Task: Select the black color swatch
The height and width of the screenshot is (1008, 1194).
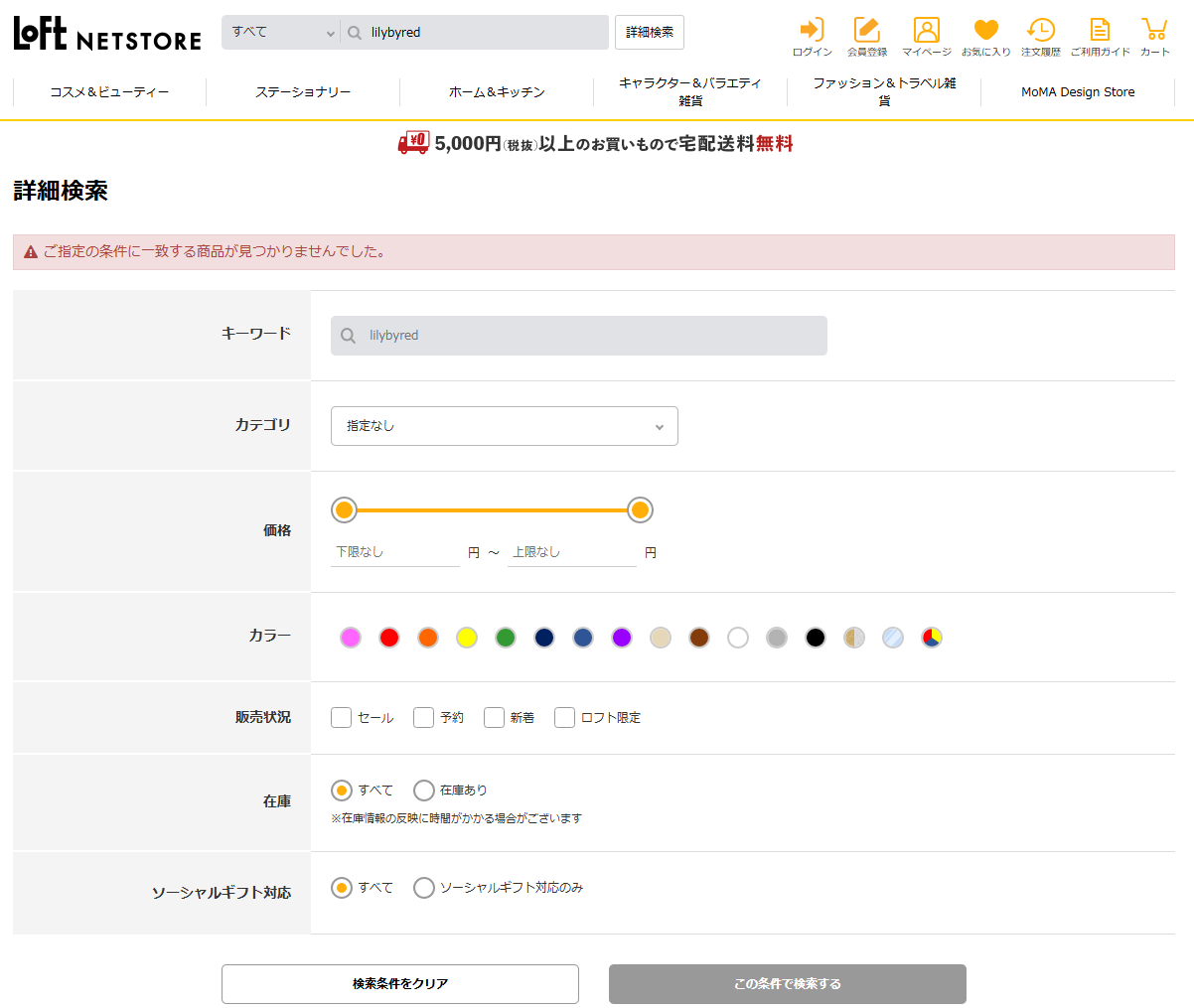Action: [x=816, y=638]
